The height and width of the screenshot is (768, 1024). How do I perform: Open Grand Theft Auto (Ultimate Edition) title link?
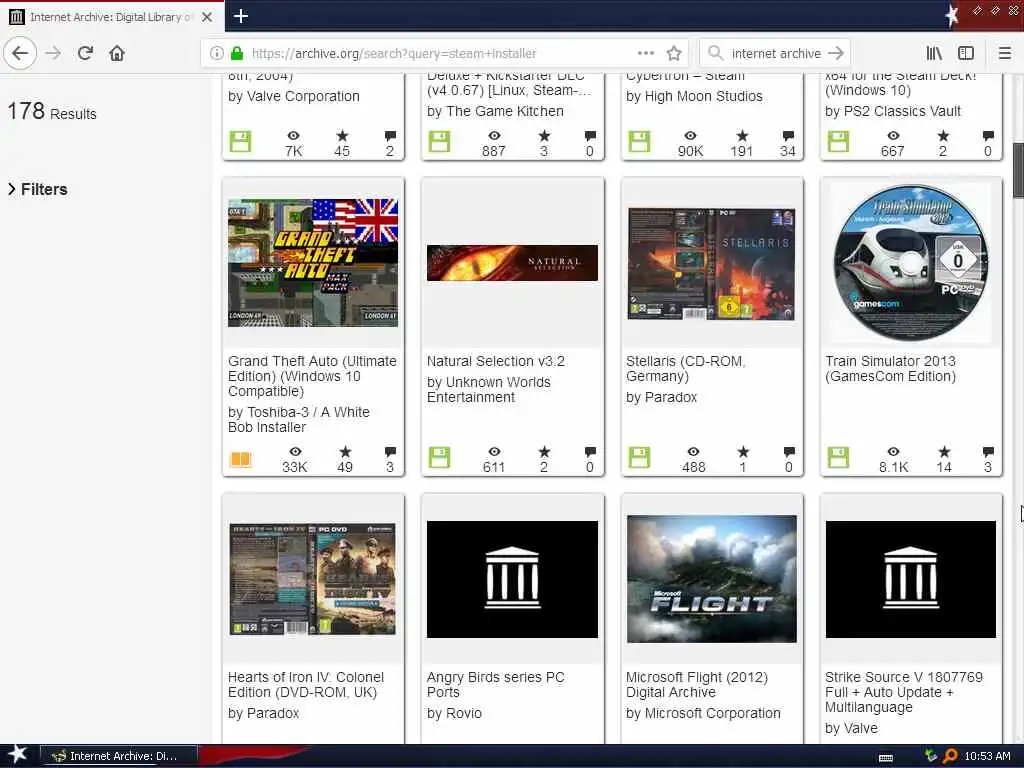pos(312,376)
